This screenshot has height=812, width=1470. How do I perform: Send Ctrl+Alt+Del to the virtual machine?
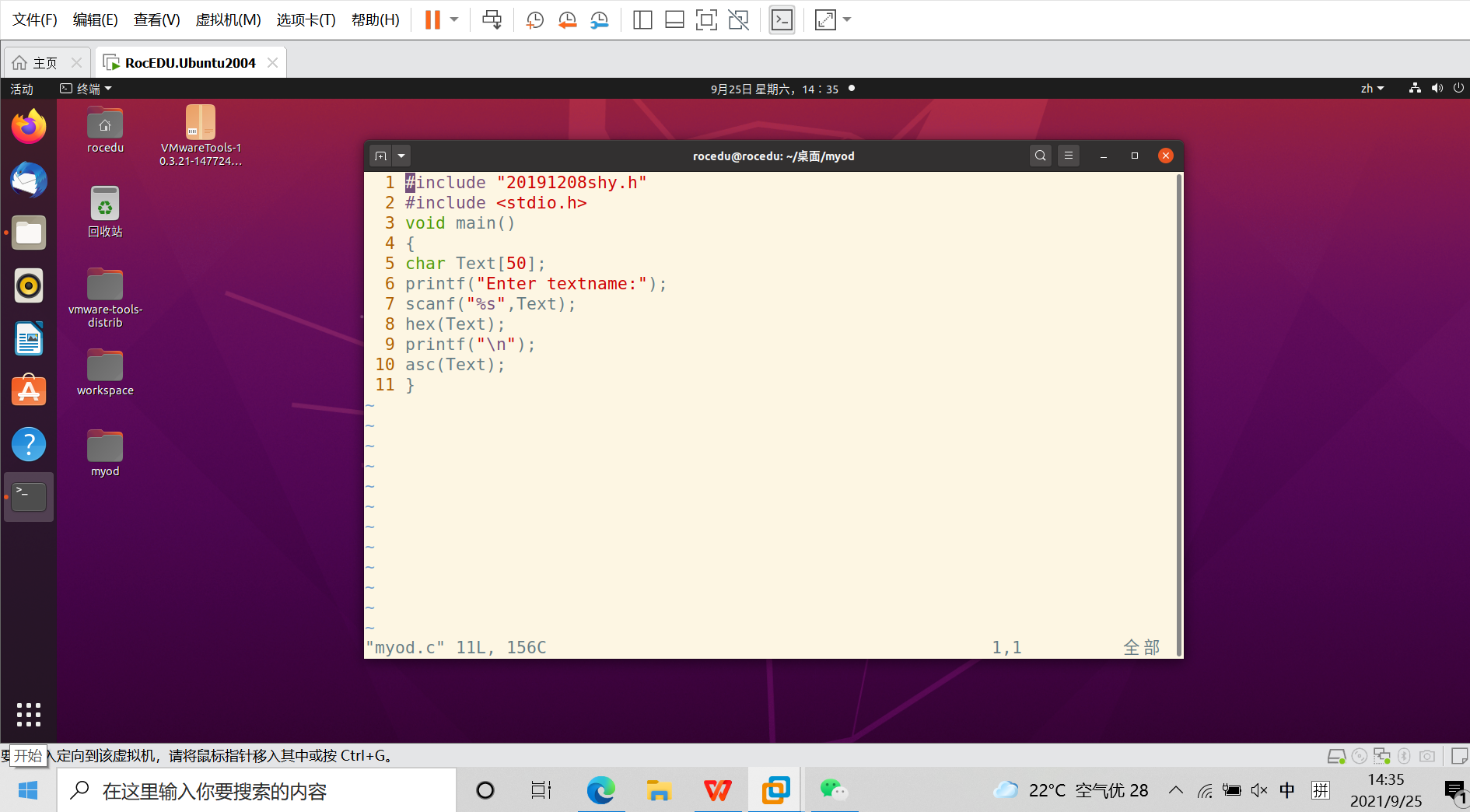tap(492, 19)
